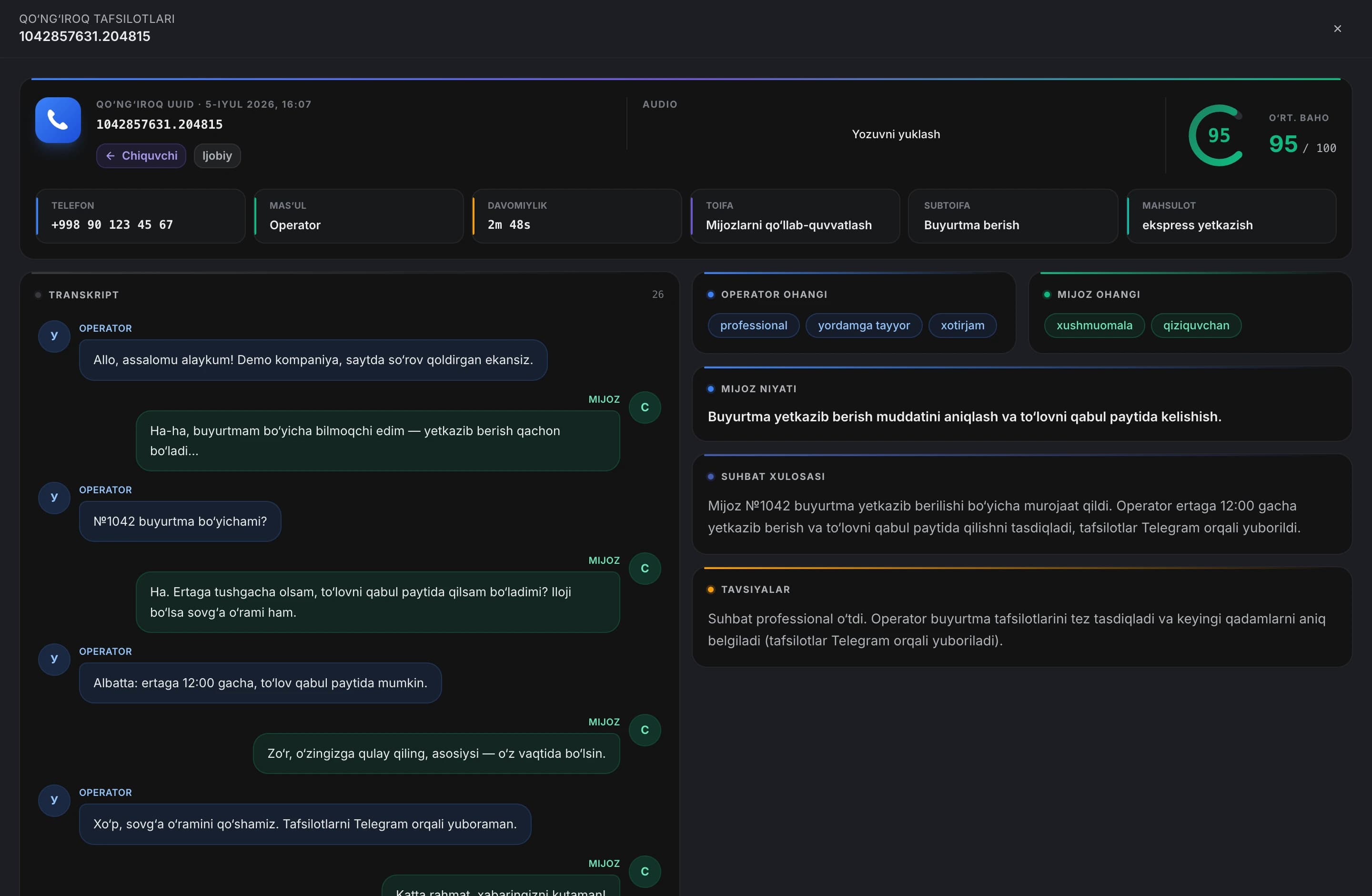Select the call UUID 1042857631.204815 in the card
The width and height of the screenshot is (1372, 896).
coord(159,124)
